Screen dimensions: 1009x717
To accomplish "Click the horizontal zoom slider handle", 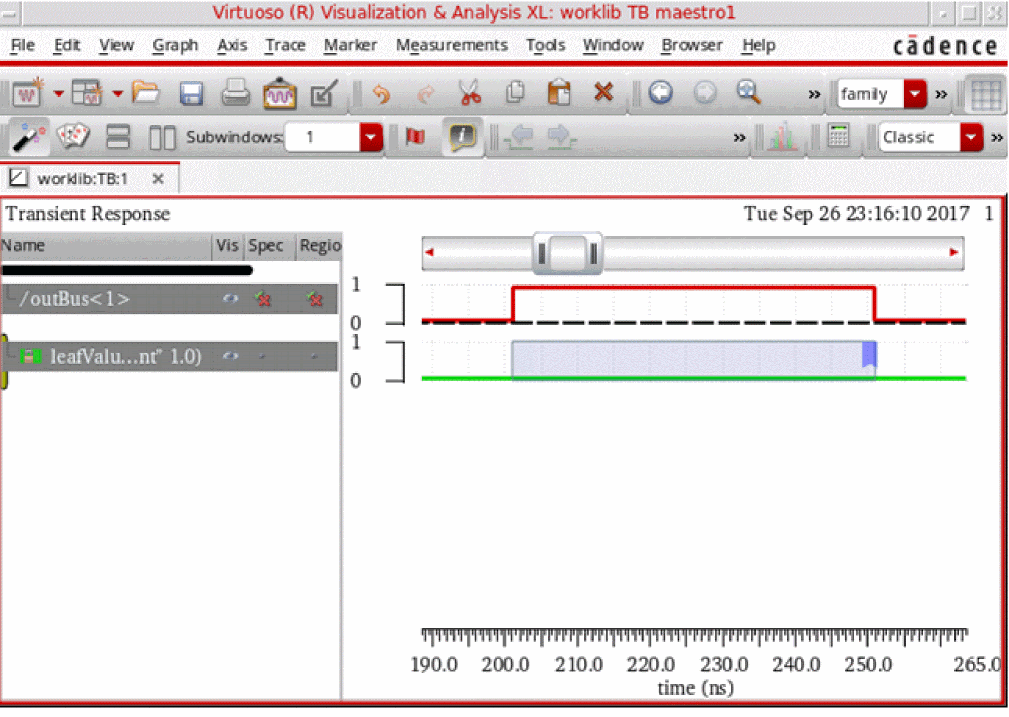I will click(566, 253).
